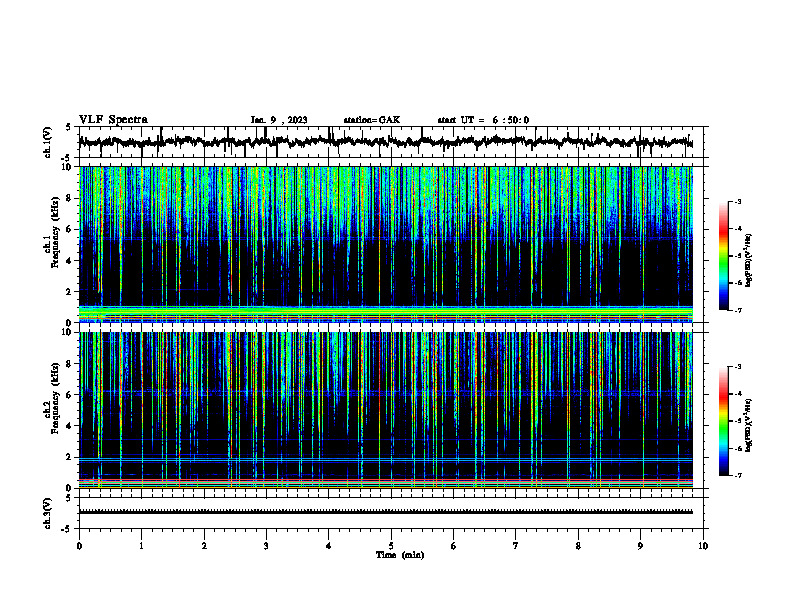Click the start UT = 6:50:0 label
Image resolution: width=792 pixels, height=612 pixels.
click(483, 120)
